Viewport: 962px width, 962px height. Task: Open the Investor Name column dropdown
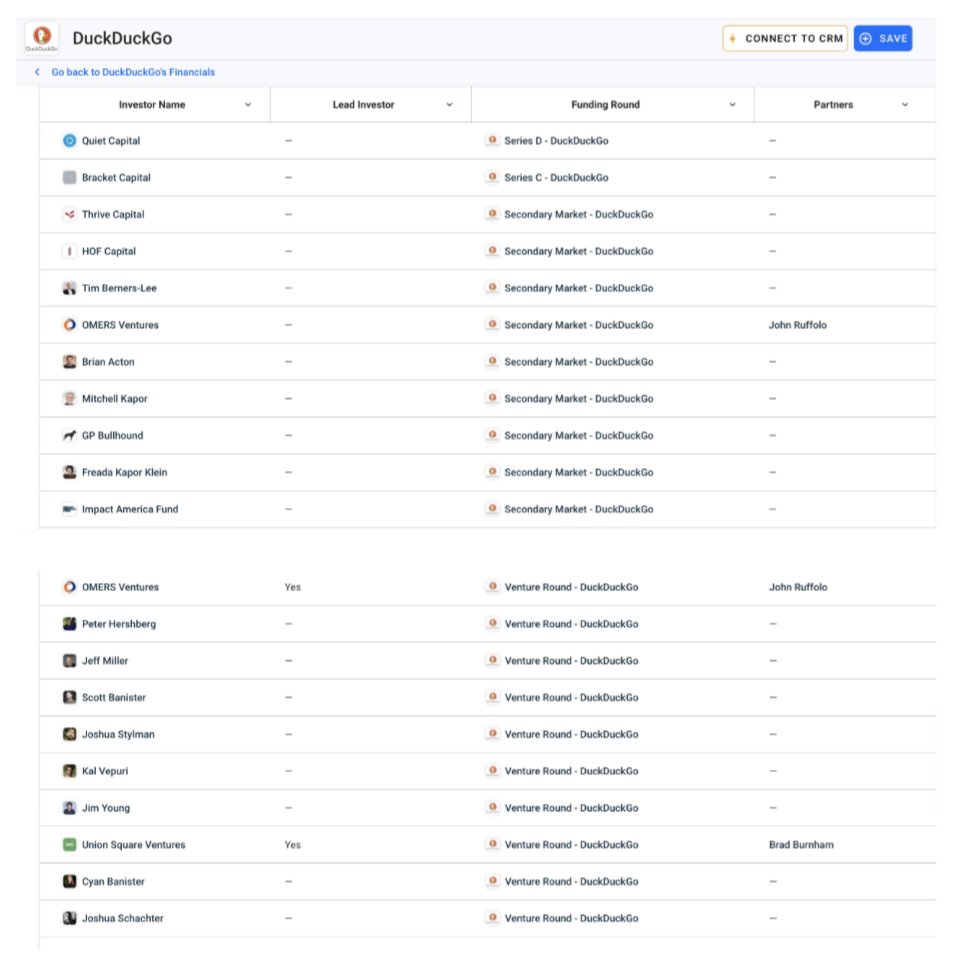point(248,105)
